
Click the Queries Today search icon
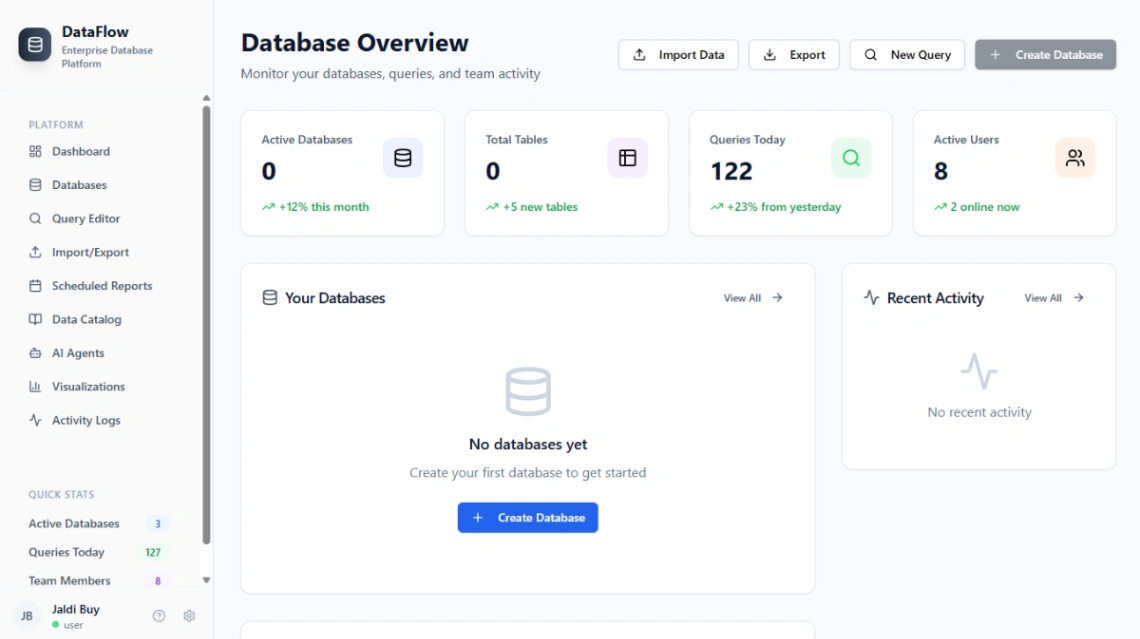tap(851, 158)
